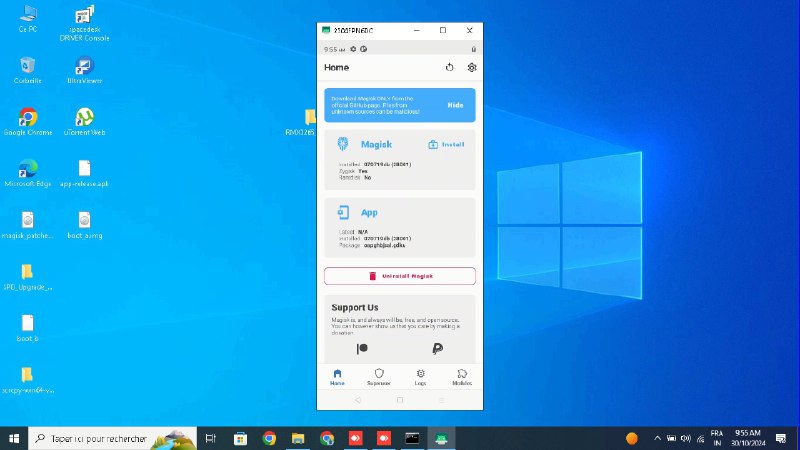Click the Home page title
Screen dimensions: 800x450
(336, 67)
